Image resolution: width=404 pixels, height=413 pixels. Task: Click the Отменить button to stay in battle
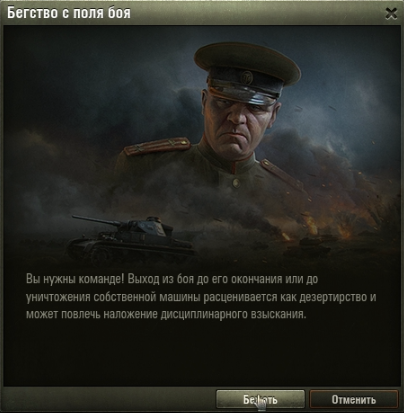click(354, 399)
